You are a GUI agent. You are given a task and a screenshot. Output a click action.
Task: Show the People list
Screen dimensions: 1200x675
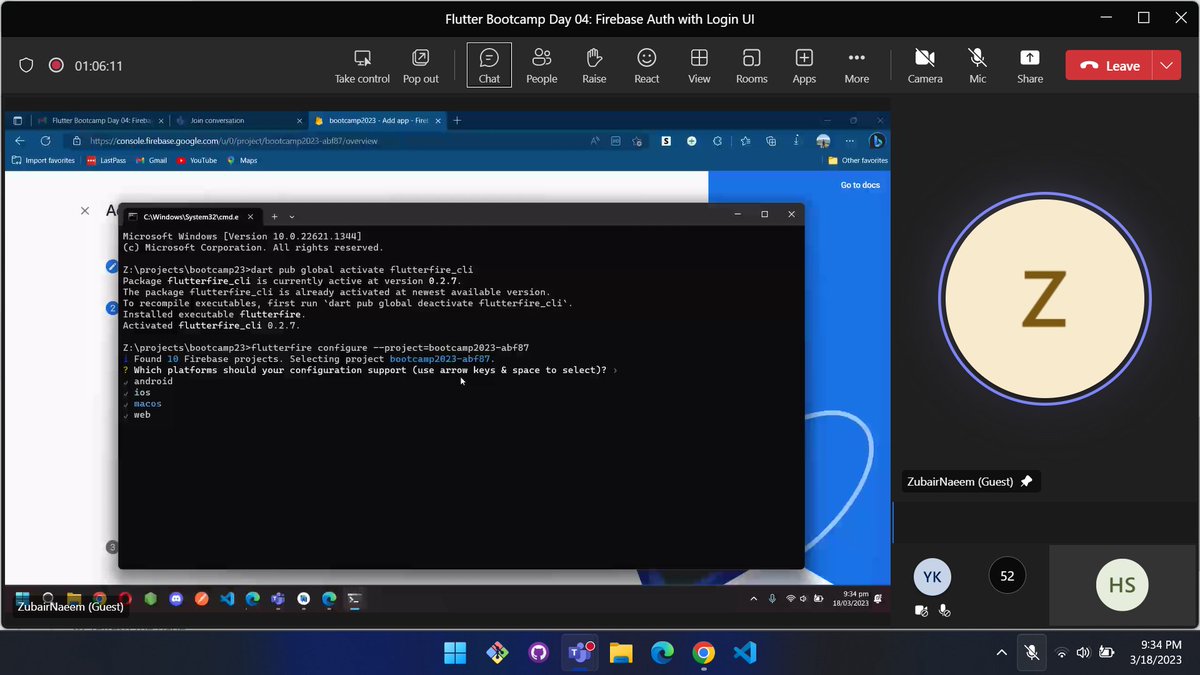tap(542, 66)
